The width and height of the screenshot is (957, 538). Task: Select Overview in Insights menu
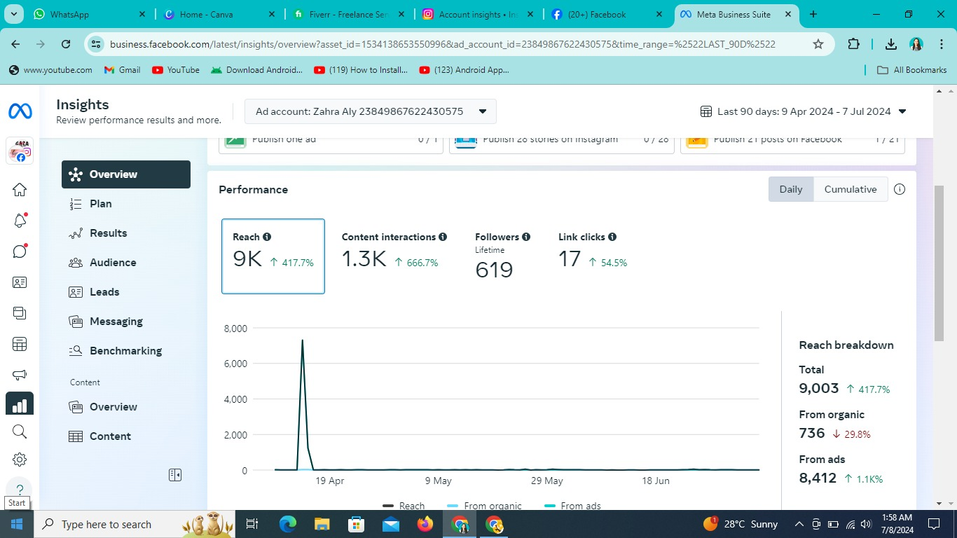126,174
